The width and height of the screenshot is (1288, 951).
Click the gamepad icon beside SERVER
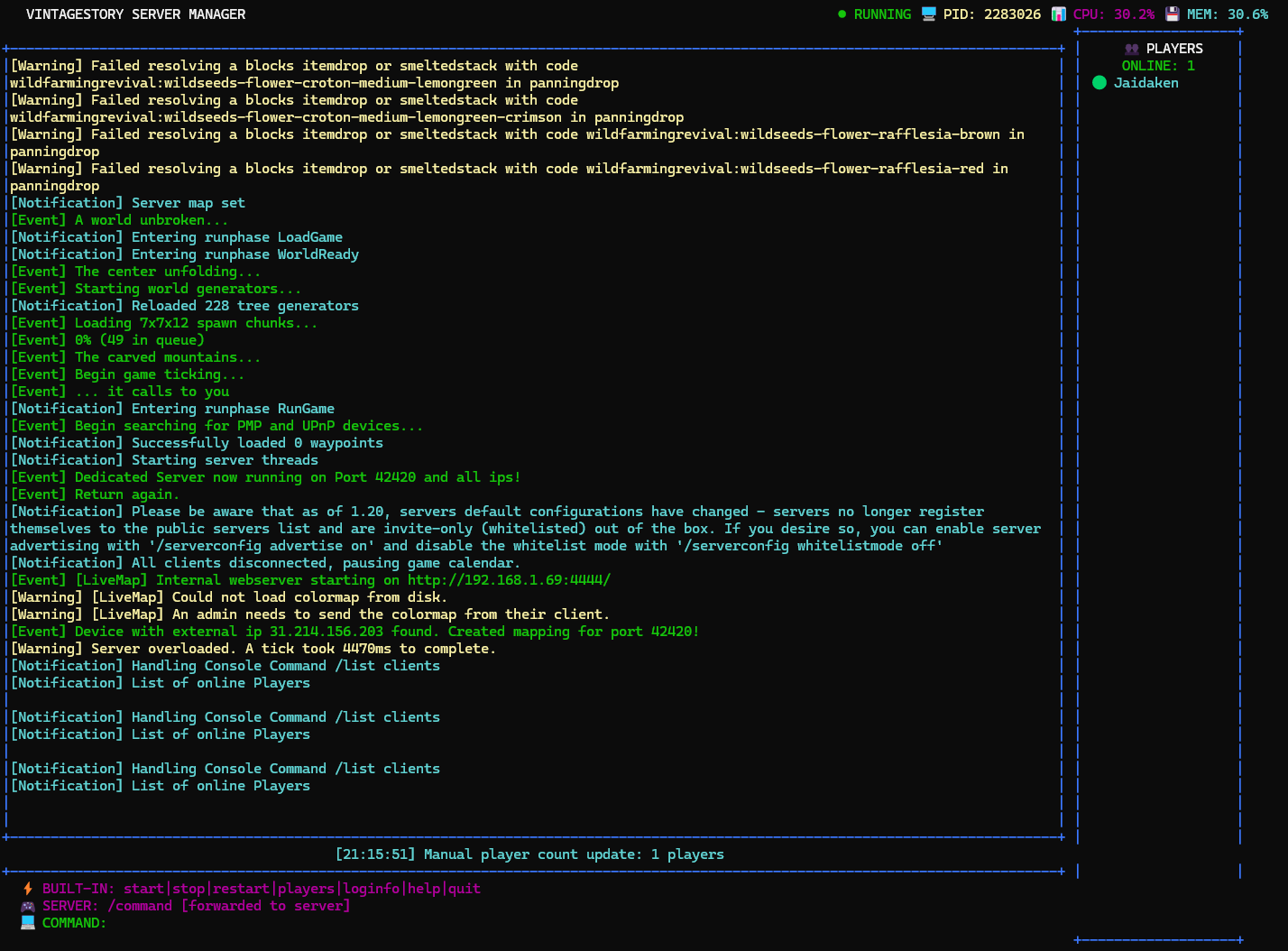(28, 906)
